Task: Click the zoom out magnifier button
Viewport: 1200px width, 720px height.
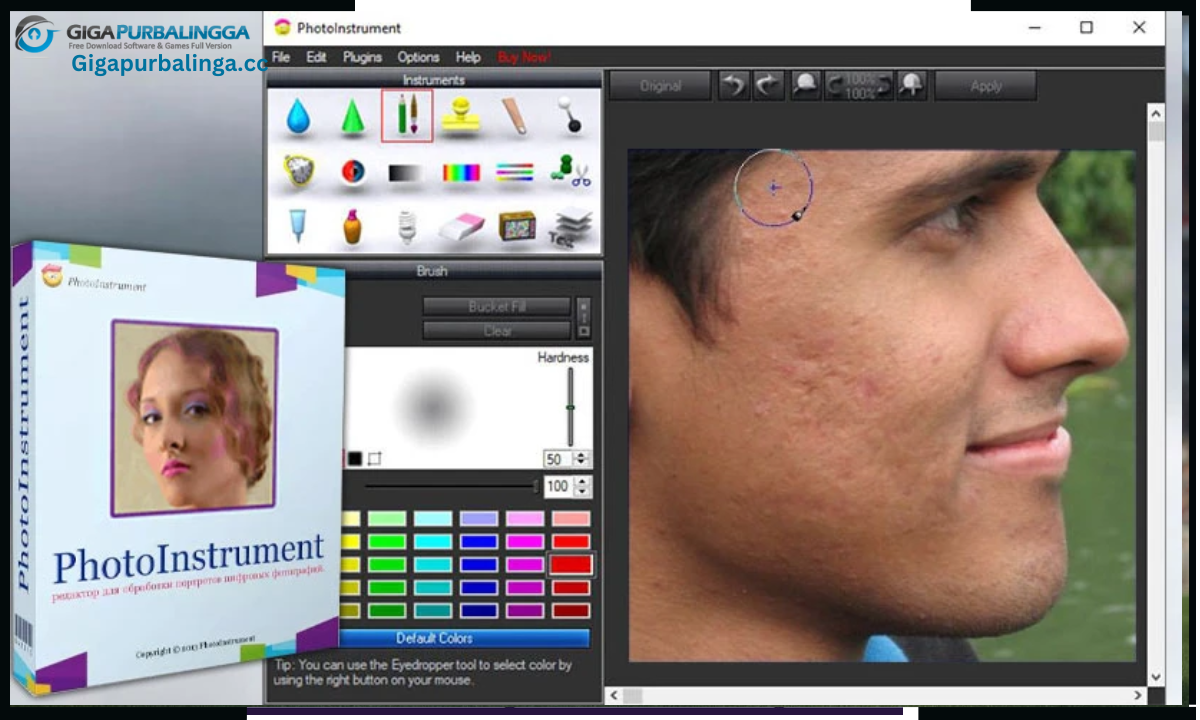Action: tap(804, 86)
